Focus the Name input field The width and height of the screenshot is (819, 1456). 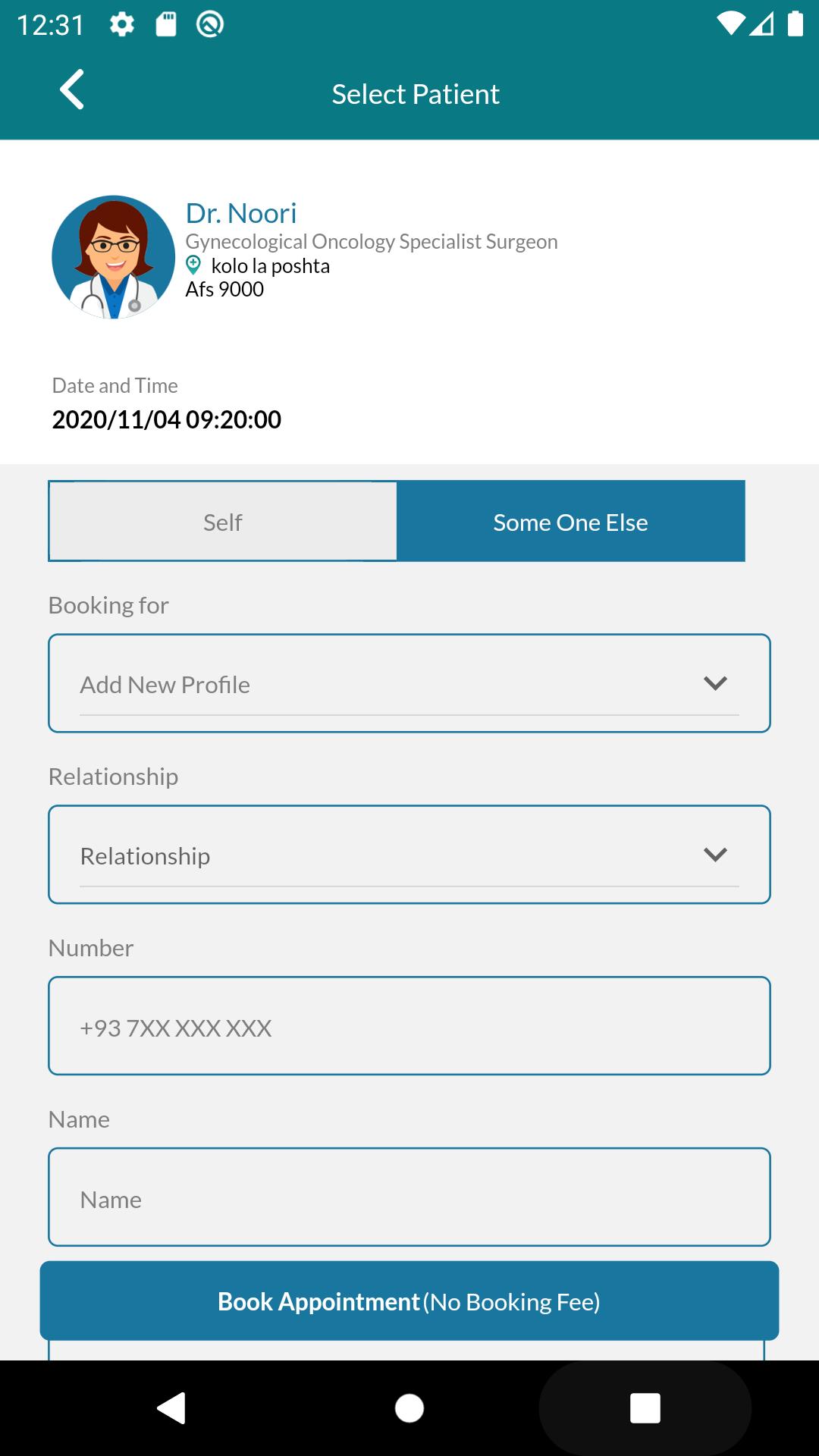pos(409,1197)
